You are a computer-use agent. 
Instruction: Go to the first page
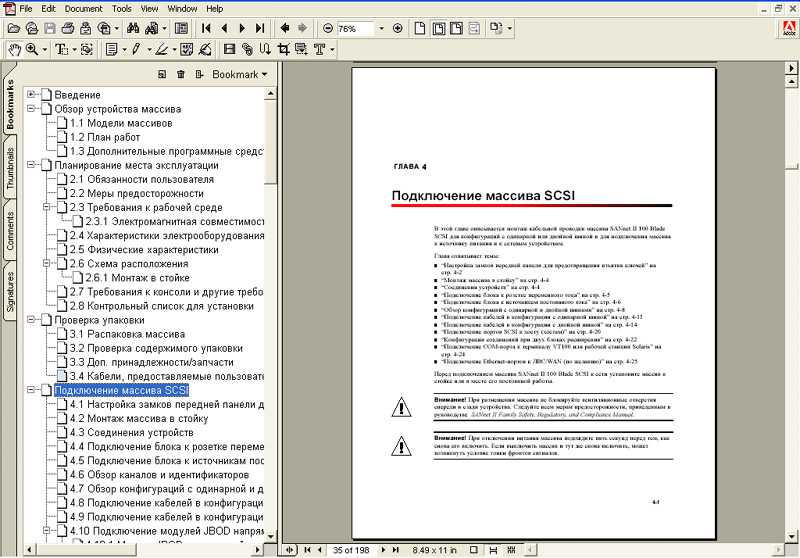(206, 28)
